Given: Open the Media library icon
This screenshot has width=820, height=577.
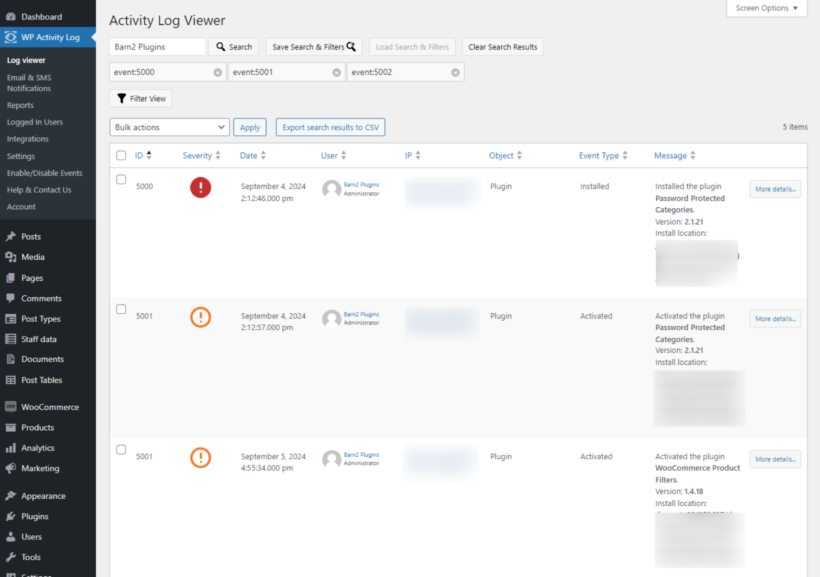Looking at the screenshot, I should [12, 257].
